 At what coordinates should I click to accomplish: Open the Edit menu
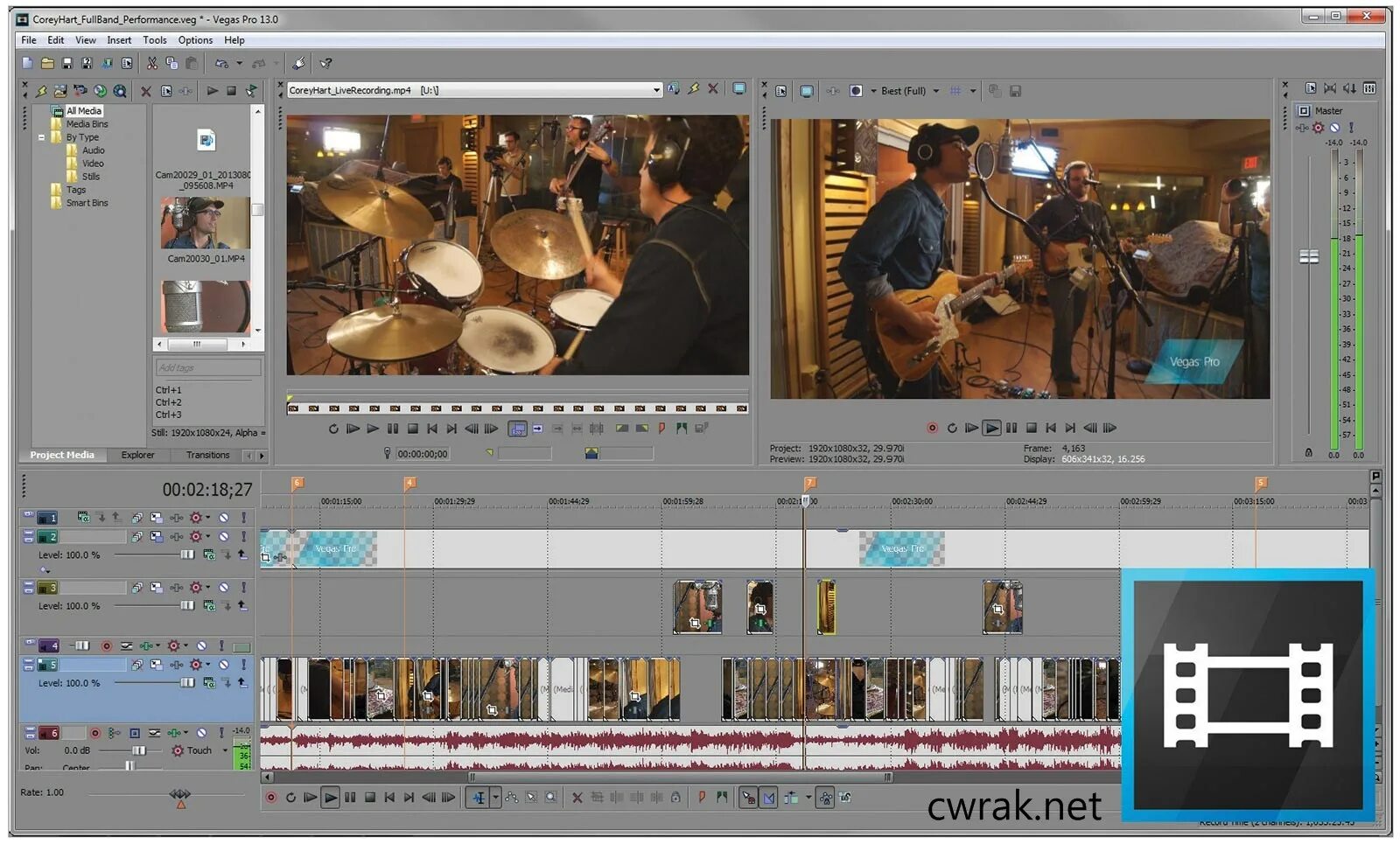(x=56, y=40)
